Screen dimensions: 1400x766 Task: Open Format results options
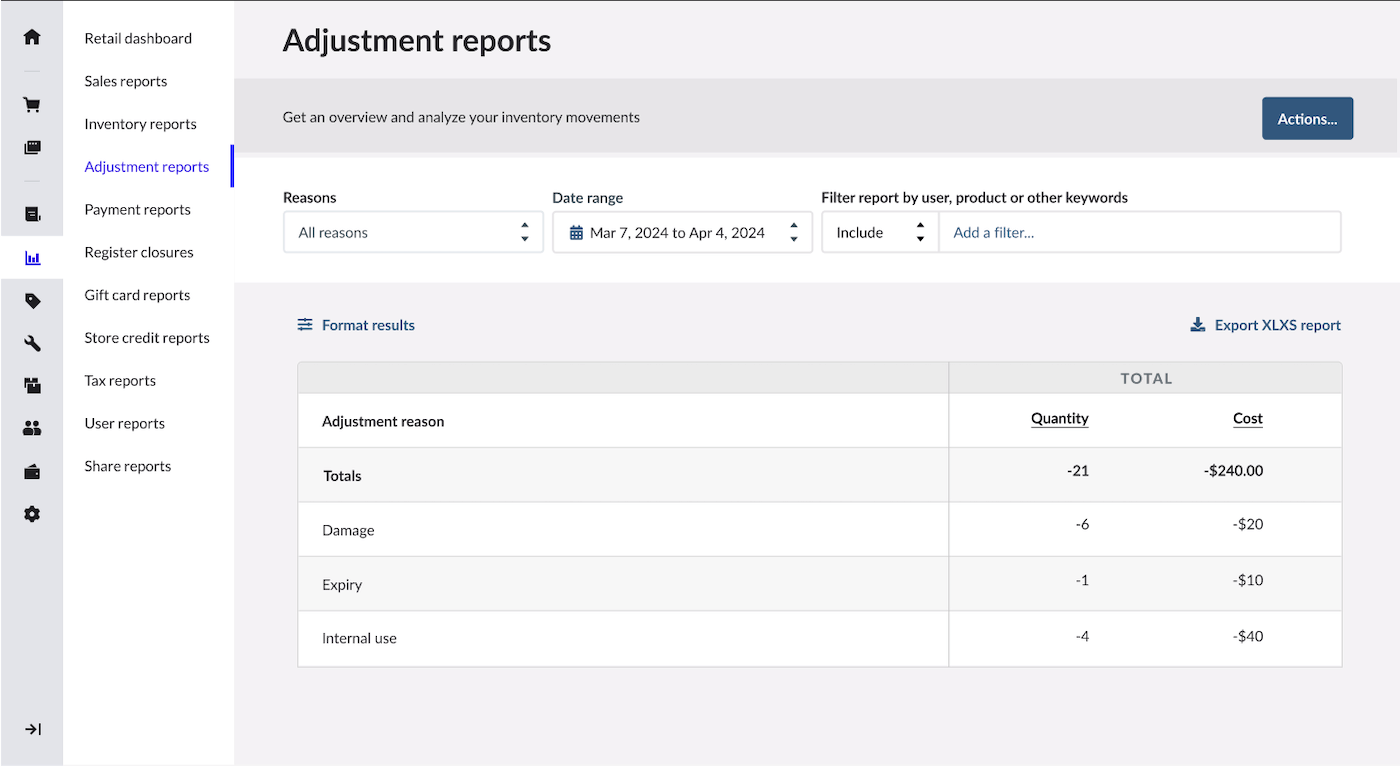356,325
